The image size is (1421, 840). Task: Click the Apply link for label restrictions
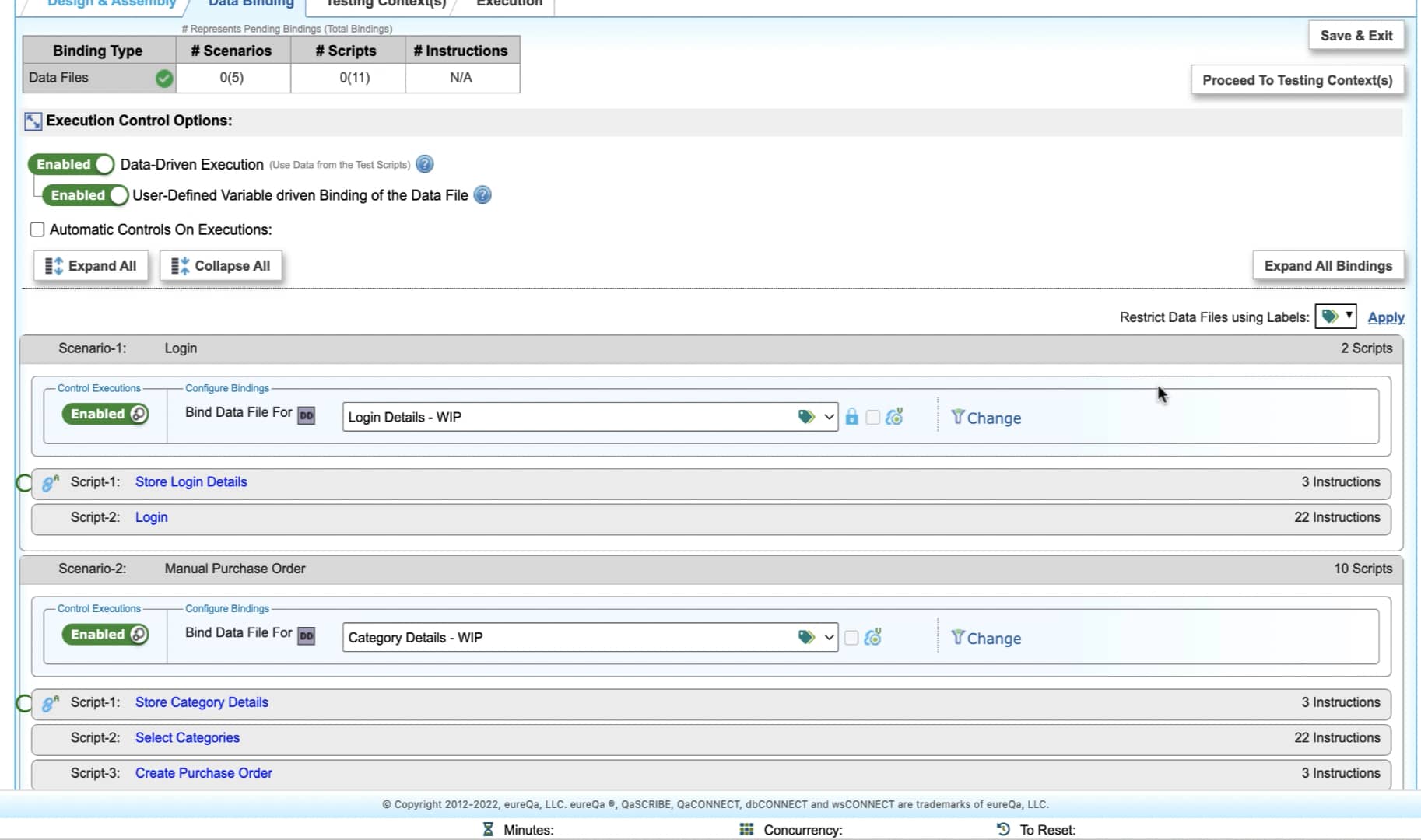(1386, 317)
